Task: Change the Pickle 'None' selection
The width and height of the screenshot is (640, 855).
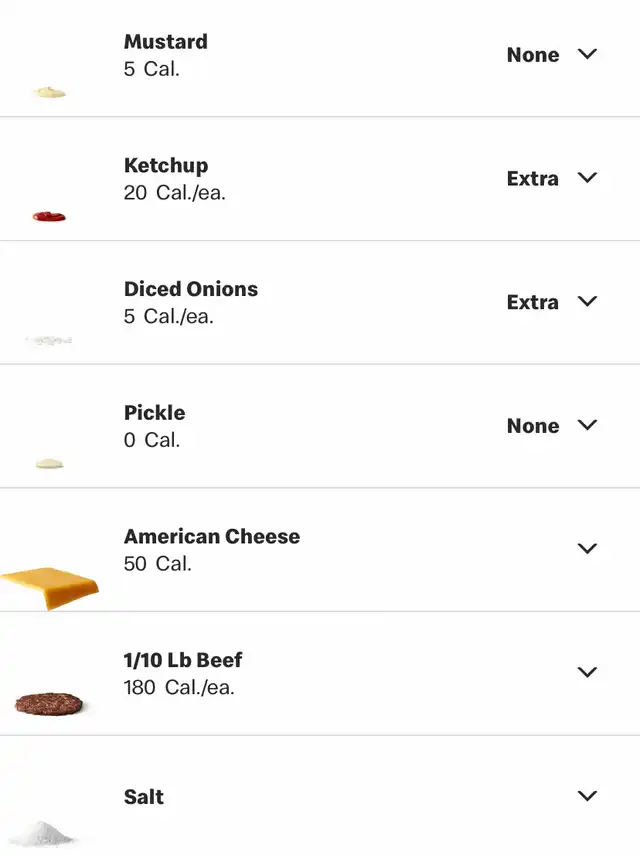Action: pos(533,425)
